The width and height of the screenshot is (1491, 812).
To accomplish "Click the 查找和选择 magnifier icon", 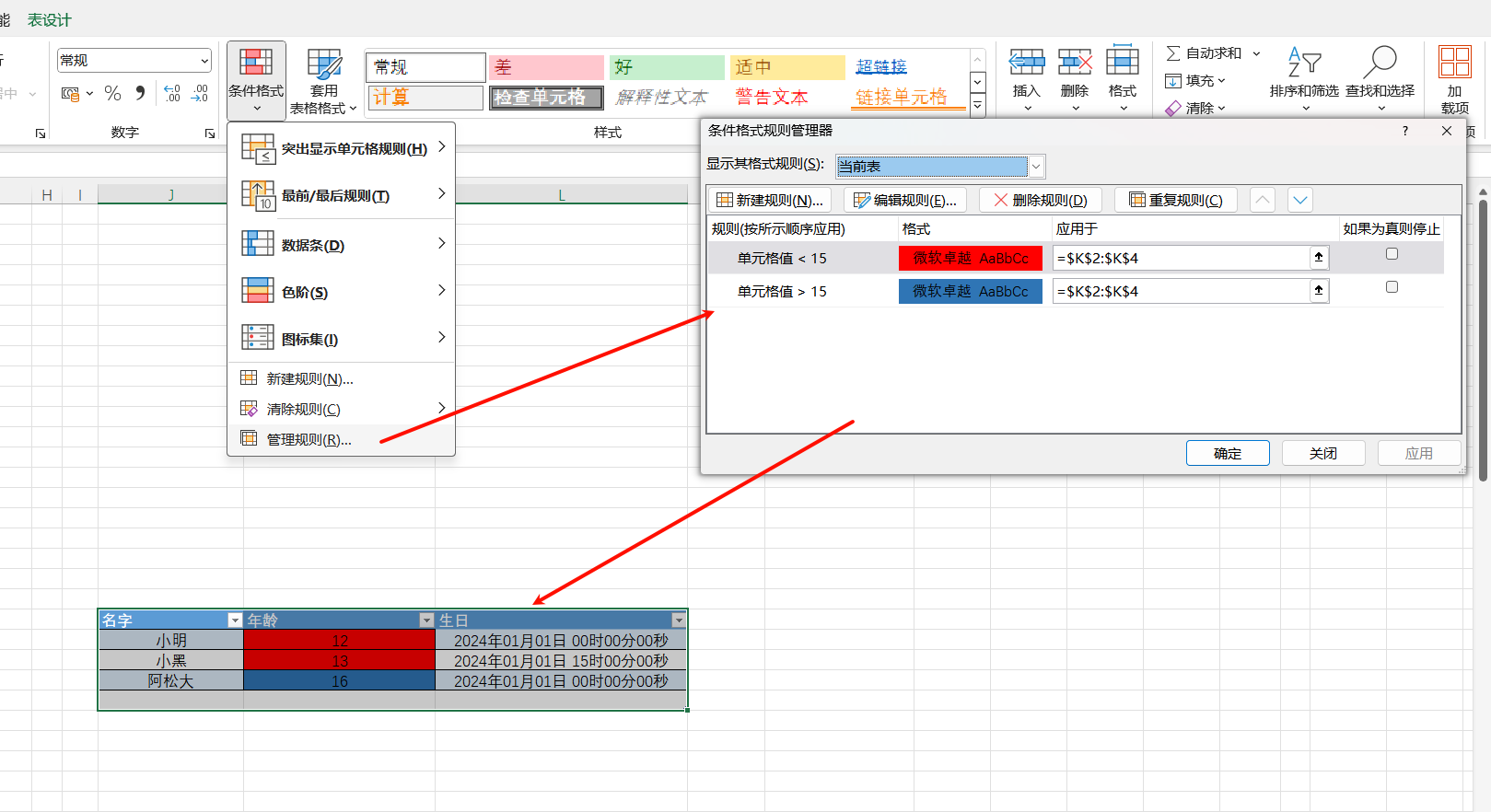I will coord(1380,64).
